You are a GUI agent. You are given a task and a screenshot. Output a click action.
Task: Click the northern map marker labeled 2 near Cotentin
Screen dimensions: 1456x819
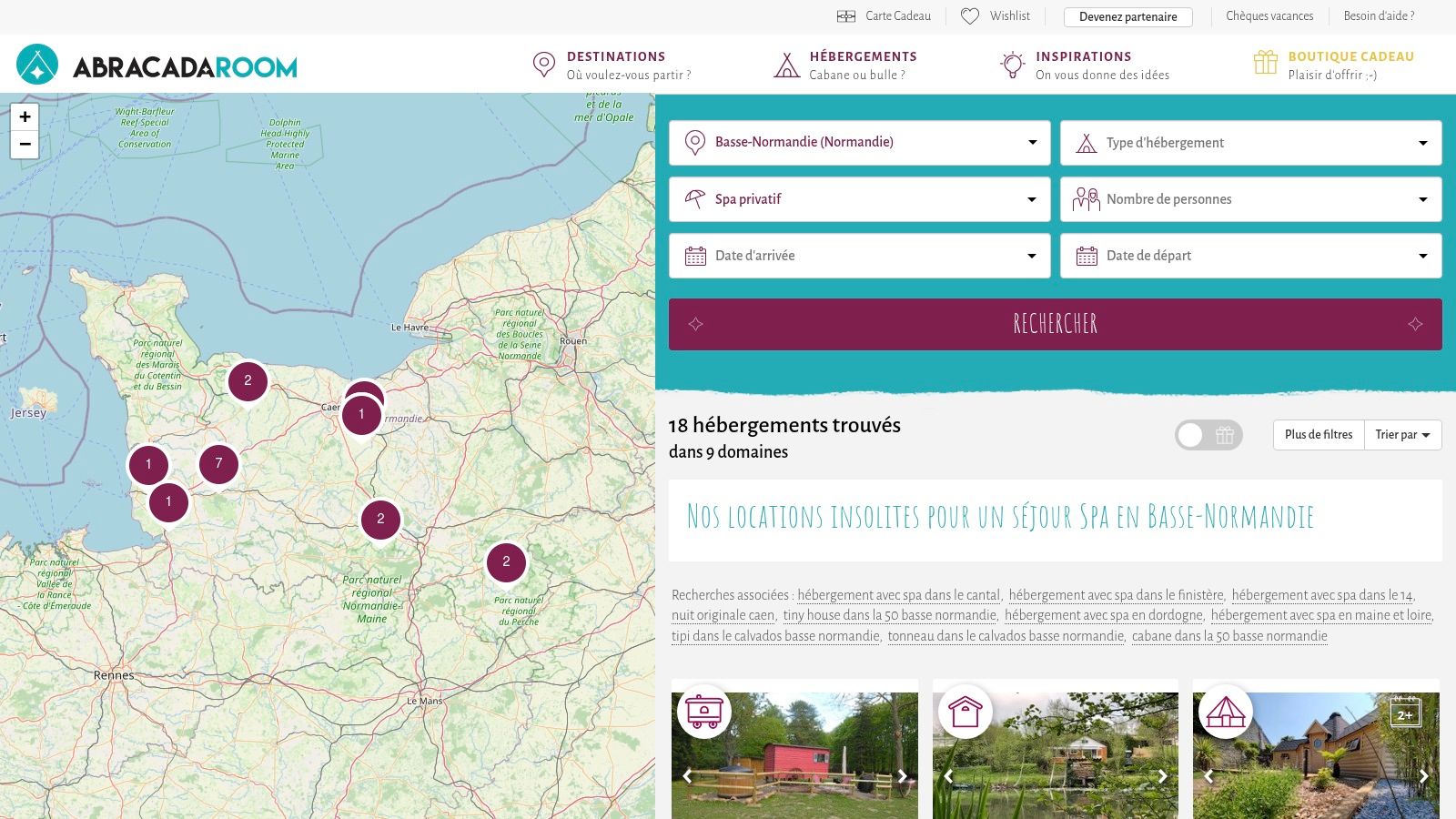[248, 381]
